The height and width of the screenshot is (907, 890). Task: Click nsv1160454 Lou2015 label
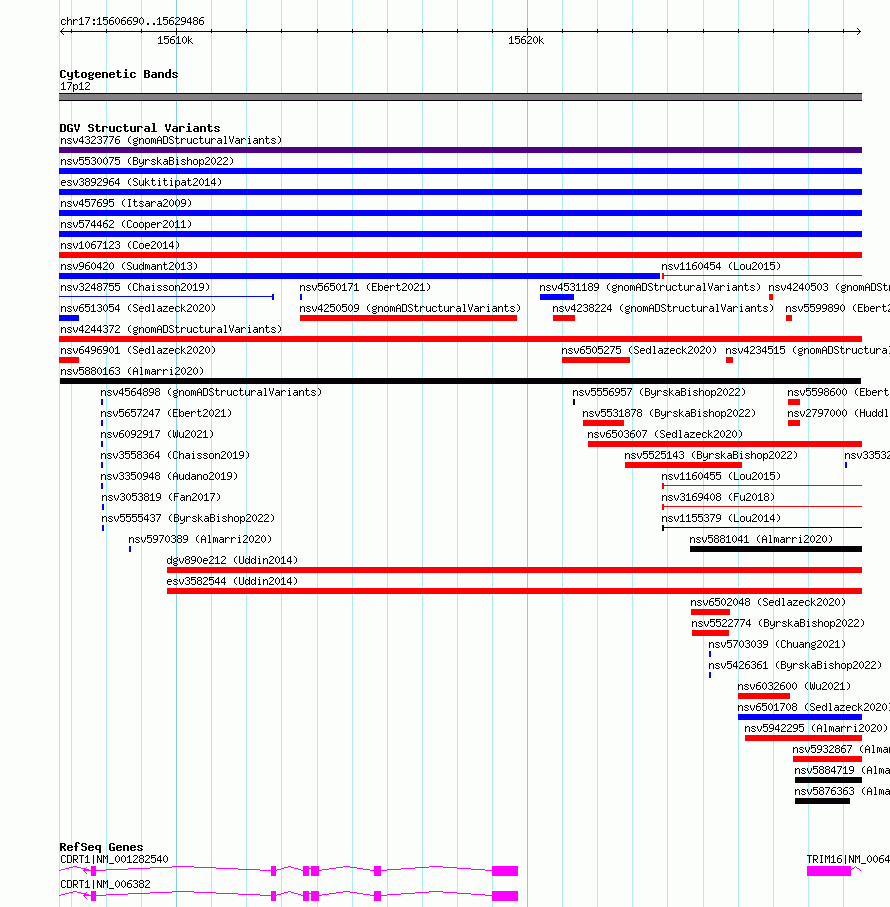tap(721, 266)
